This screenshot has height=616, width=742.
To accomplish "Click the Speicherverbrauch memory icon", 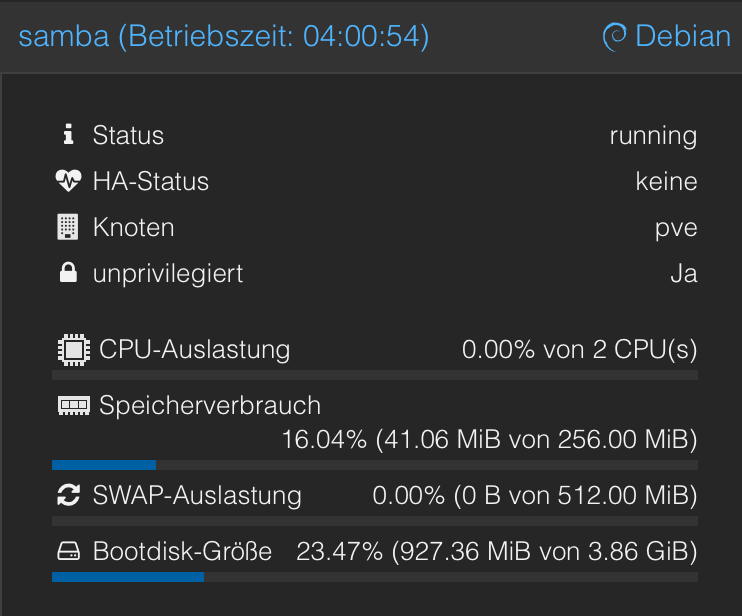I will [x=74, y=405].
